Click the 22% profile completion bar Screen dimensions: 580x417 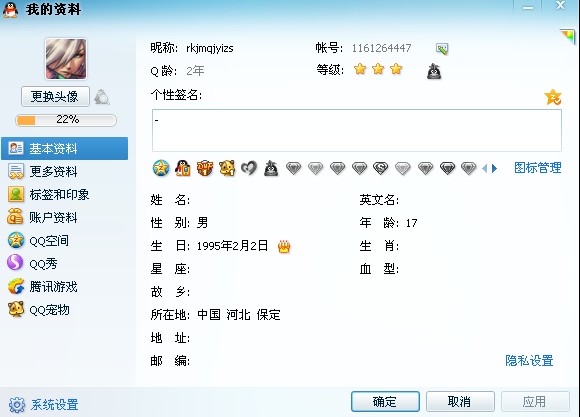(x=66, y=120)
